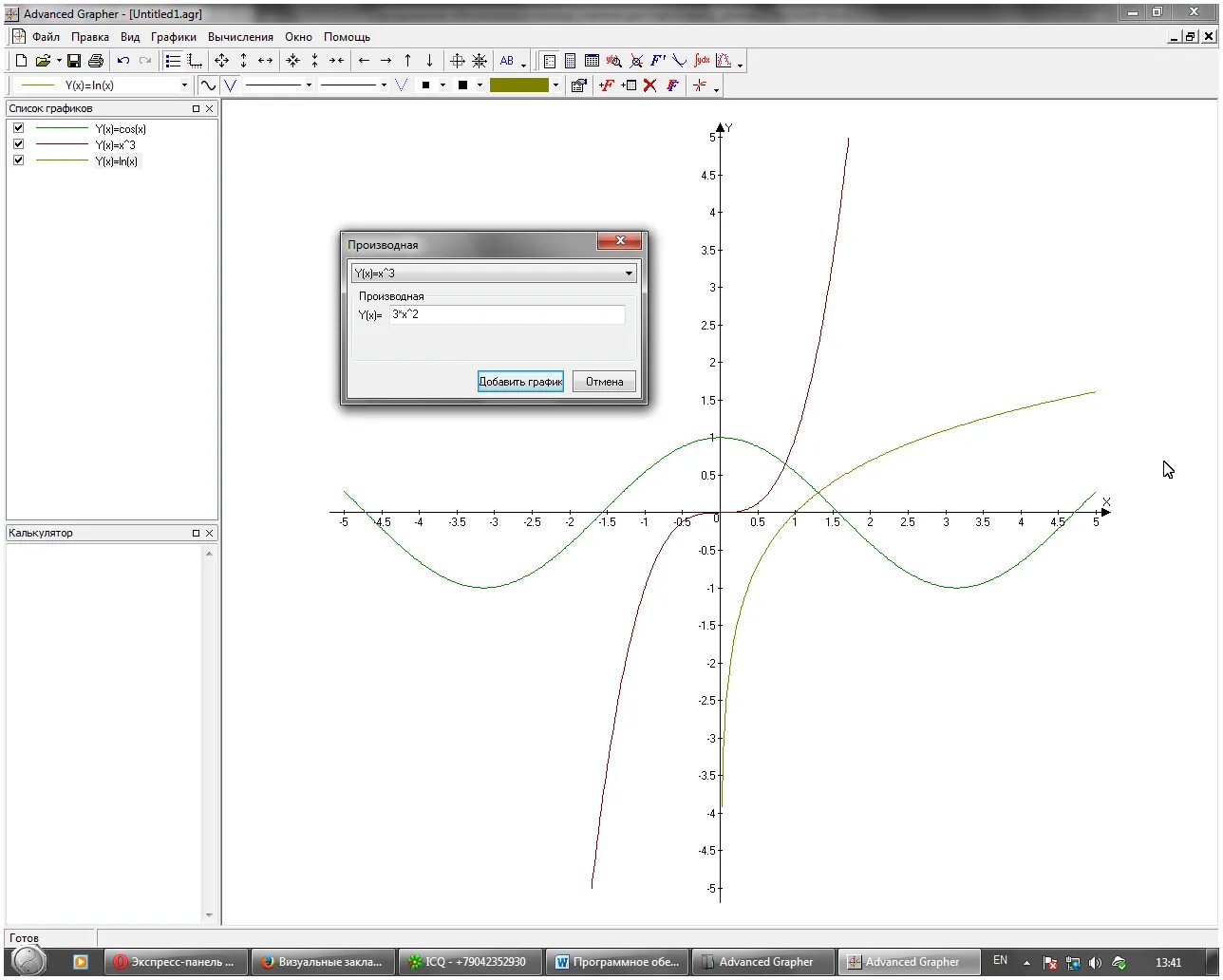Shift the view left with the left arrow
Image resolution: width=1223 pixels, height=980 pixels.
(x=364, y=61)
